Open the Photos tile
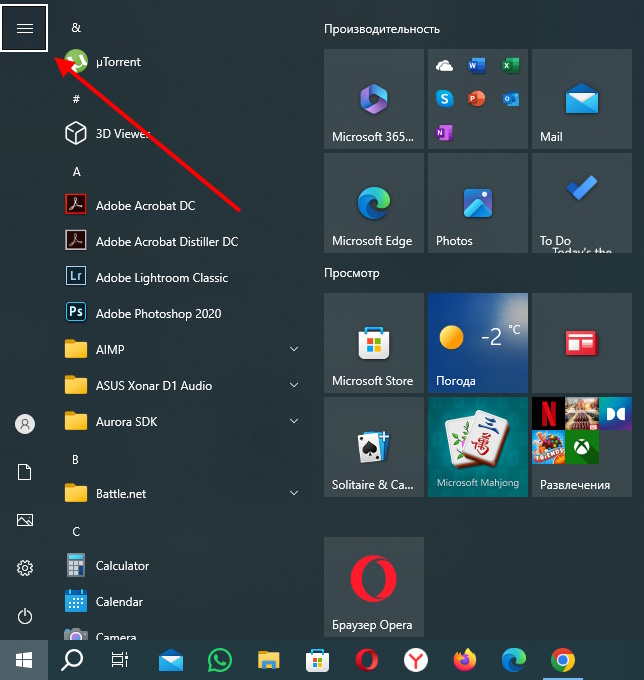Viewport: 644px width, 680px height. click(x=477, y=203)
